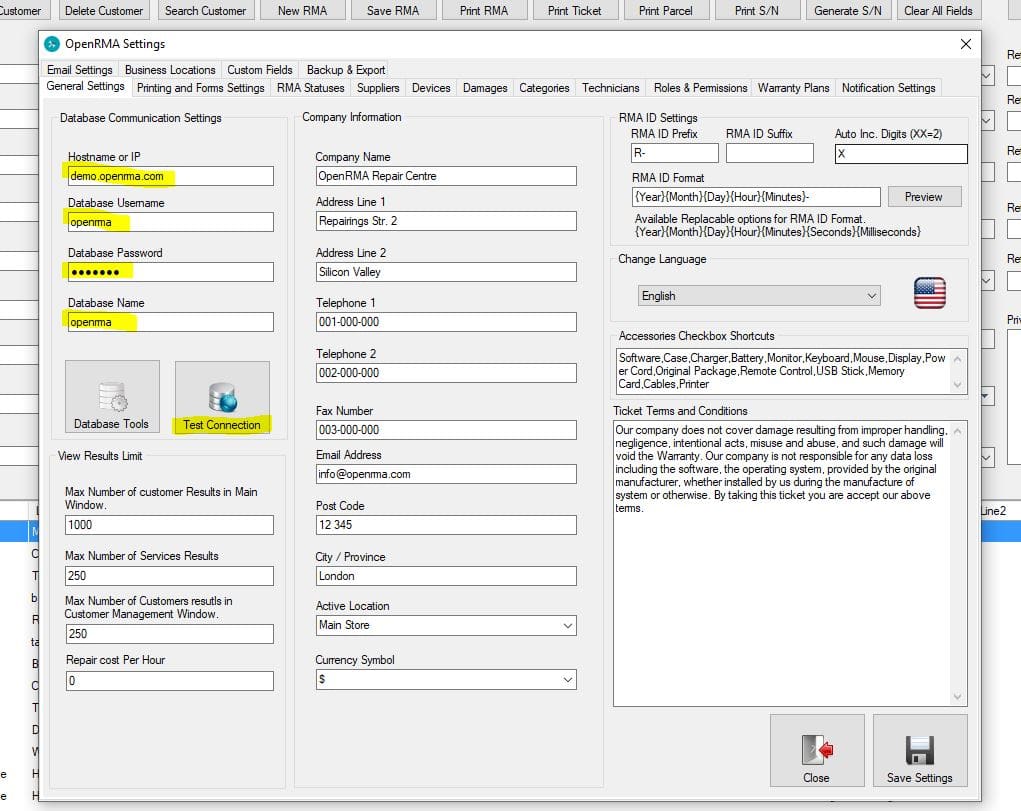1021x811 pixels.
Task: Go to the Backup & Export tab
Action: click(346, 70)
